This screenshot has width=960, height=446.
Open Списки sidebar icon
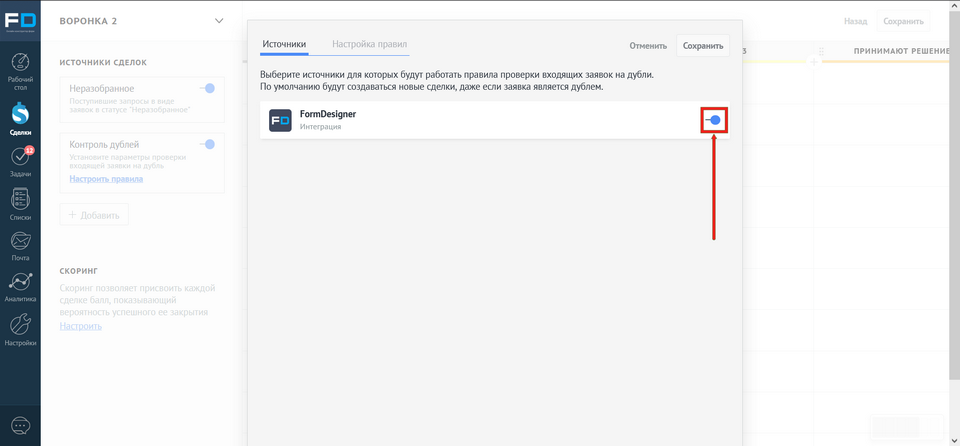20,205
